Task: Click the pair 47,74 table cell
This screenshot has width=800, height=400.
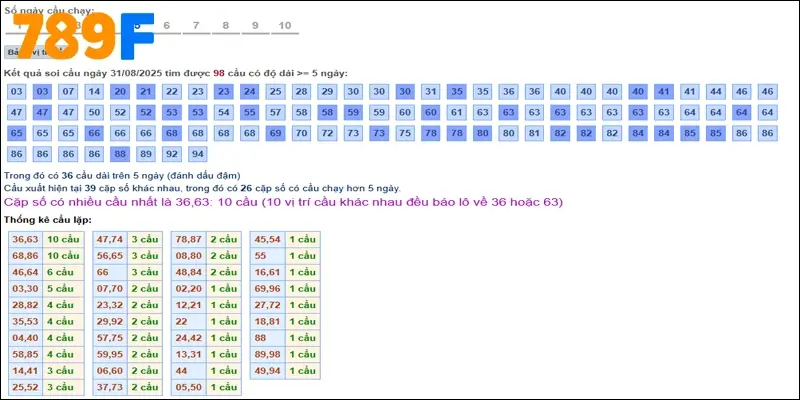Action: (109, 239)
